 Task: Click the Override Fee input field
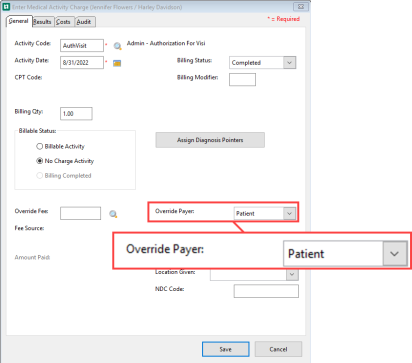80,213
